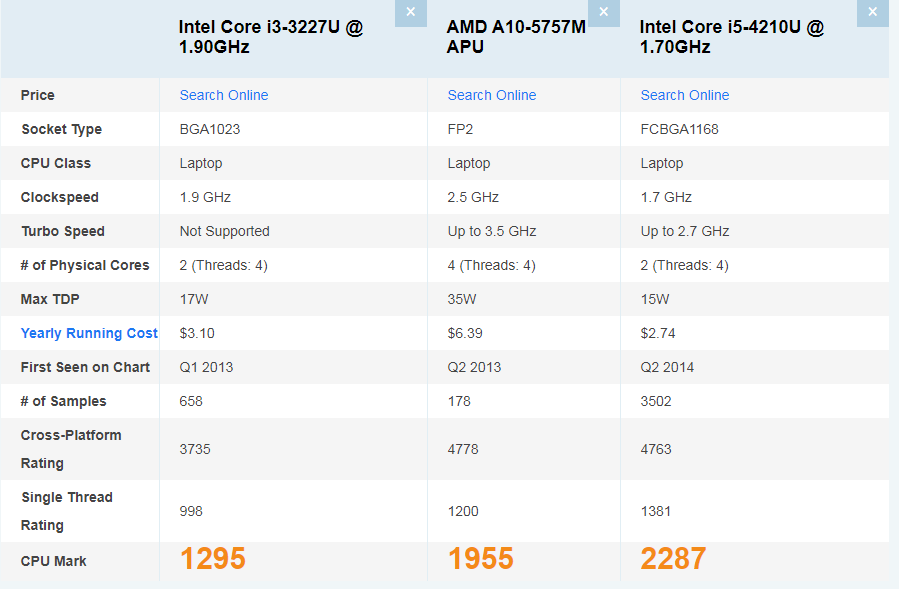This screenshot has width=899, height=589.
Task: Follow Search Online link for i5-4210U price
Action: 685,95
